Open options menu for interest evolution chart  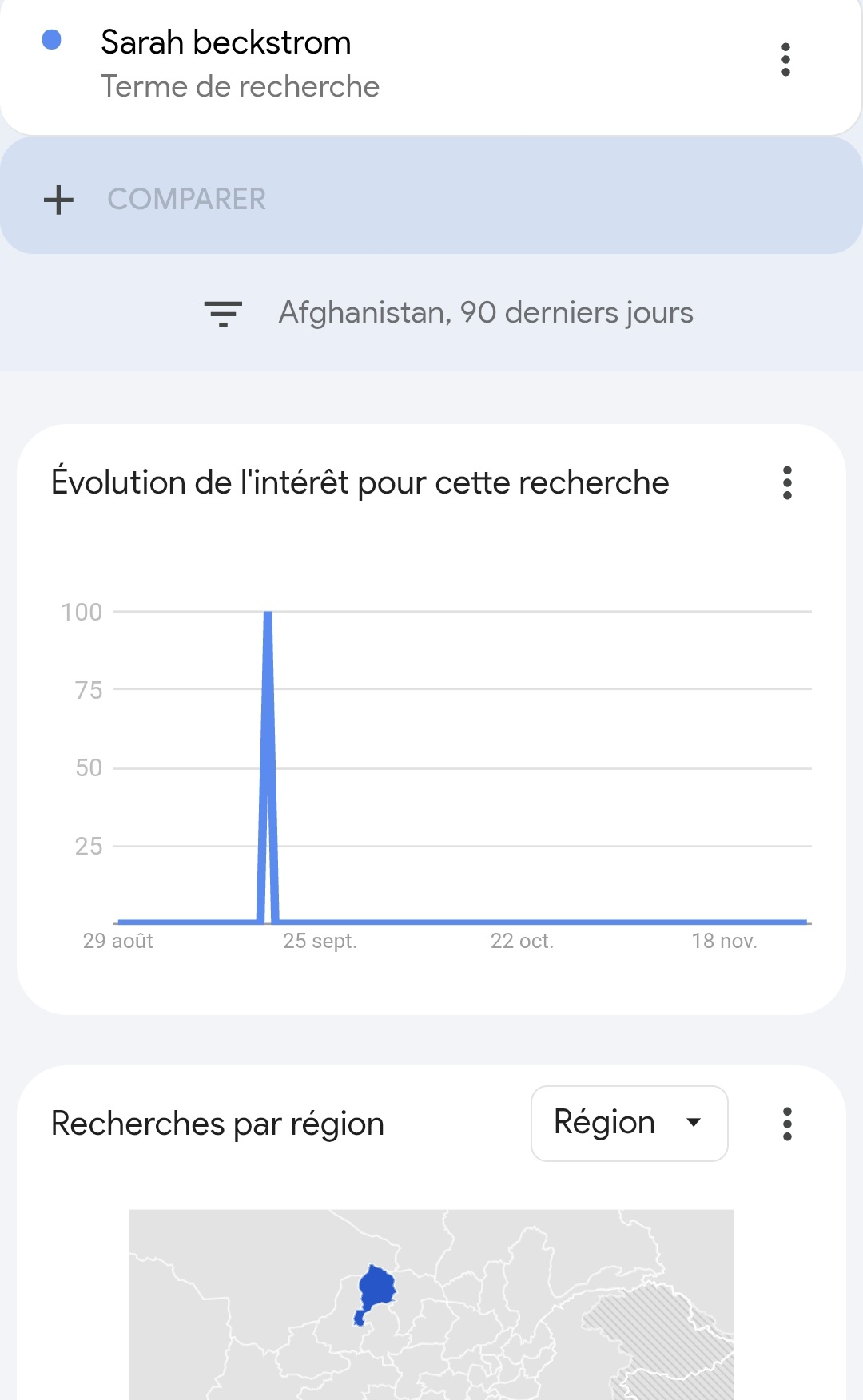[787, 483]
